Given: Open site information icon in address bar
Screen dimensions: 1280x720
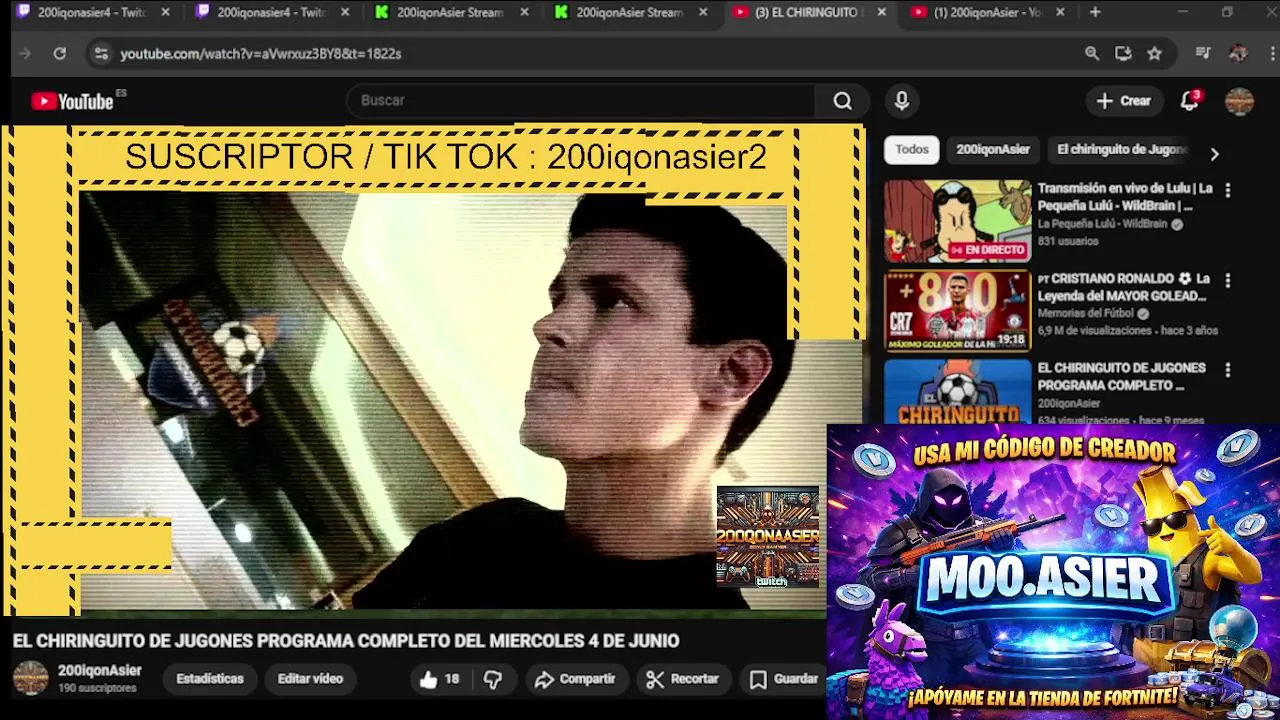Looking at the screenshot, I should 100,54.
